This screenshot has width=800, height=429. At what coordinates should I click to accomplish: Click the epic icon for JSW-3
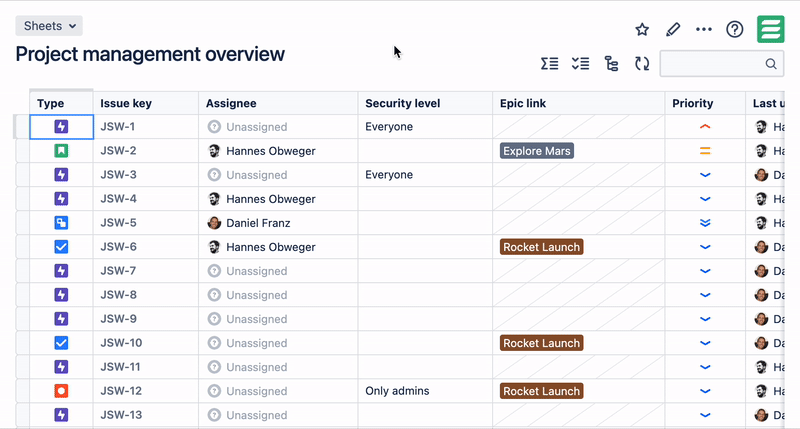[61, 174]
